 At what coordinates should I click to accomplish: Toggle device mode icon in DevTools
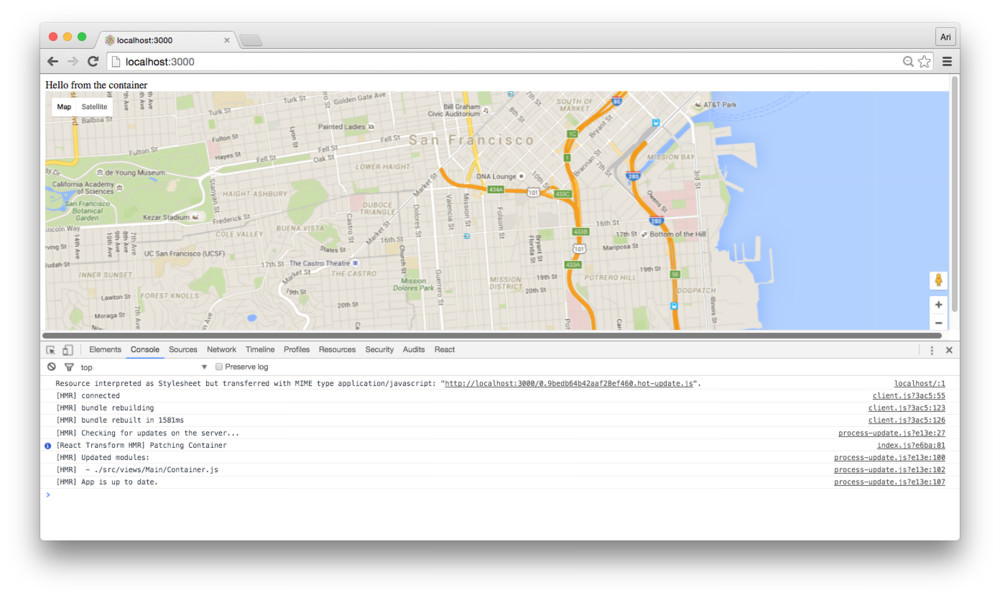click(x=67, y=350)
